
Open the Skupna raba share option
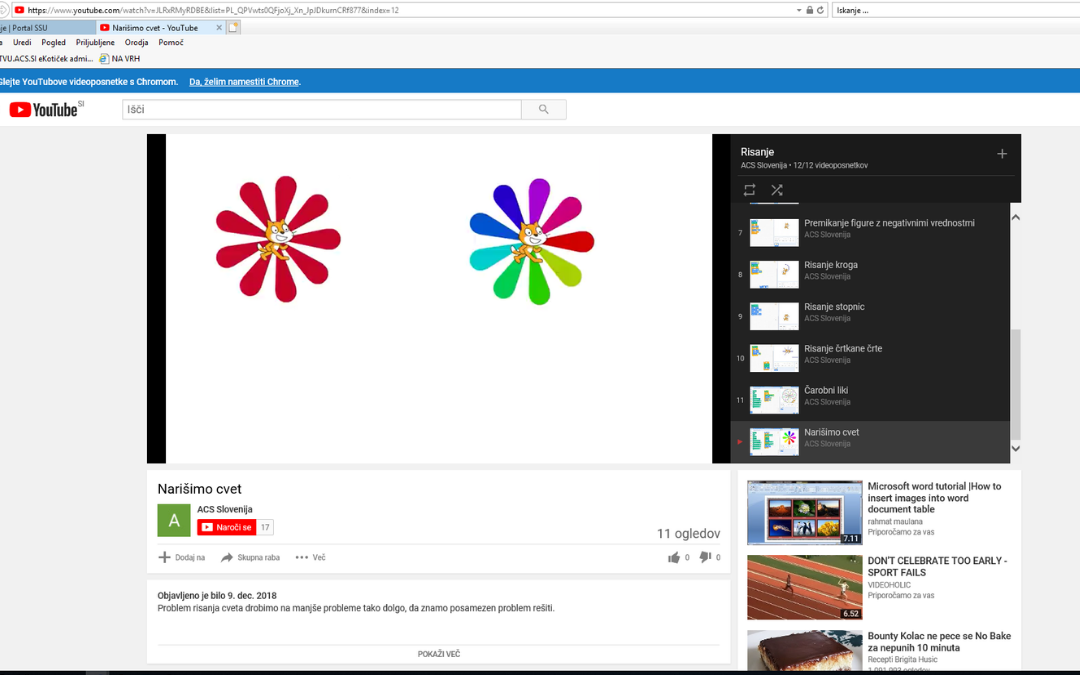coord(250,558)
